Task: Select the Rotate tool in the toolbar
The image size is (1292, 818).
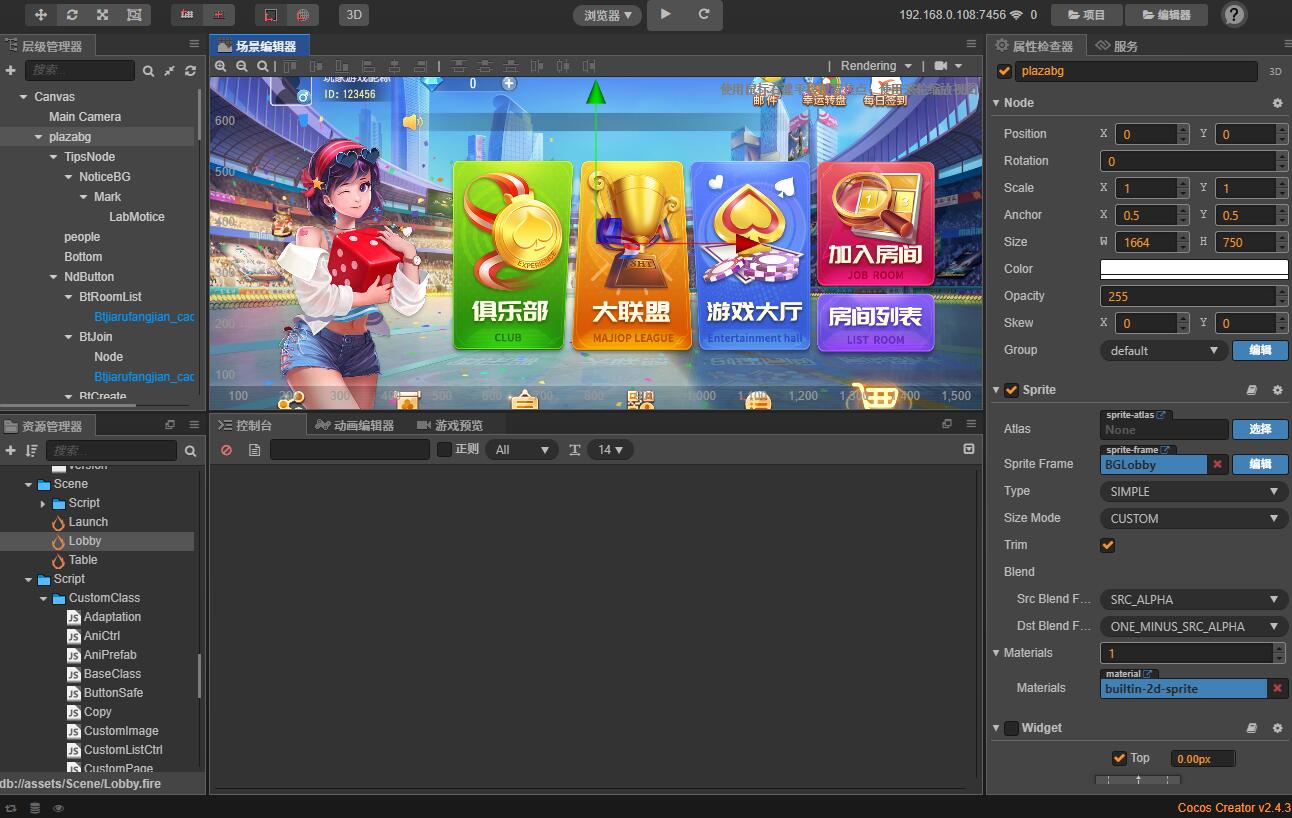Action: (72, 15)
